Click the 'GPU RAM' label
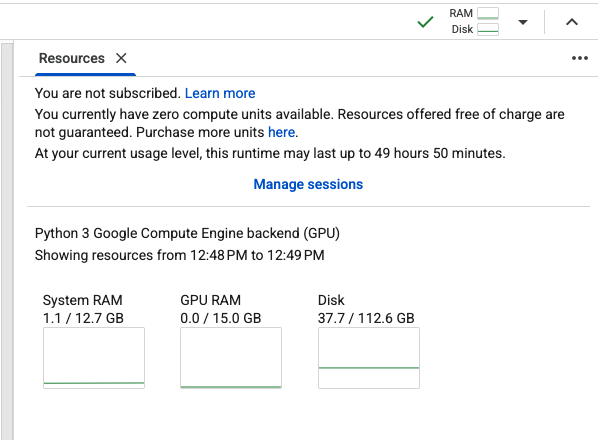This screenshot has width=598, height=440. tap(211, 300)
